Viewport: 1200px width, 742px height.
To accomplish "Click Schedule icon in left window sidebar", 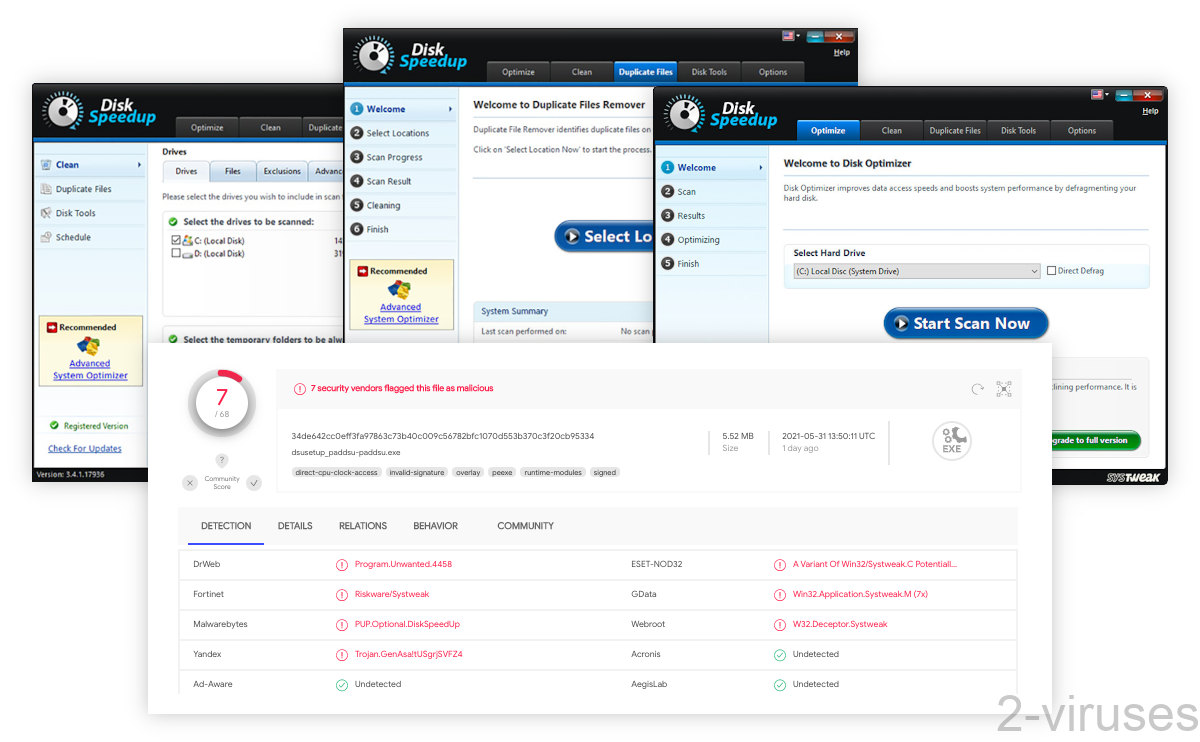I will pyautogui.click(x=46, y=237).
